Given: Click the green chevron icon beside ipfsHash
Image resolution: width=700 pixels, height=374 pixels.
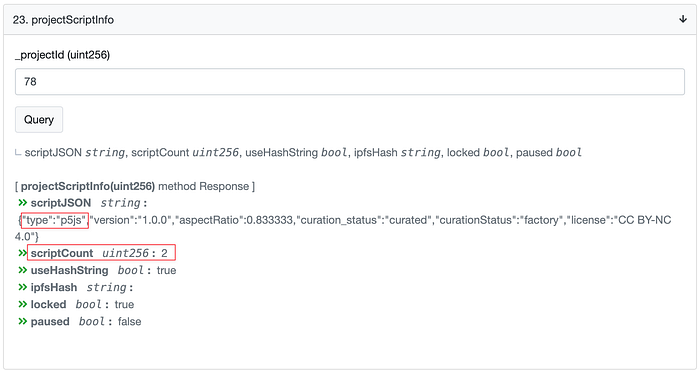Looking at the screenshot, I should point(22,287).
